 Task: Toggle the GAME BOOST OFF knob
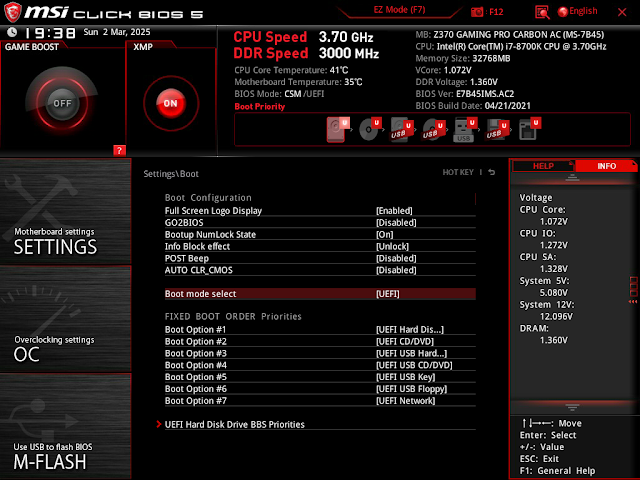click(62, 103)
